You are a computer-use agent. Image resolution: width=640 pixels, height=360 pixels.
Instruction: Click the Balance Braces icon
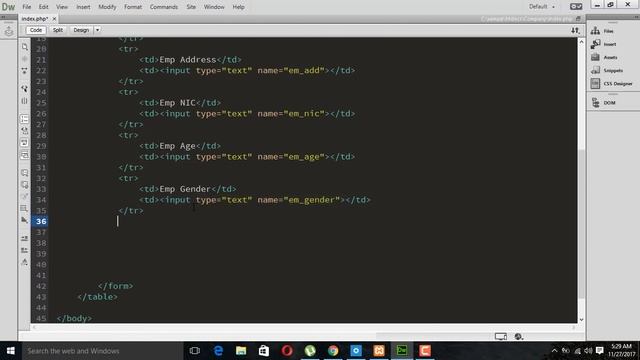[24, 101]
